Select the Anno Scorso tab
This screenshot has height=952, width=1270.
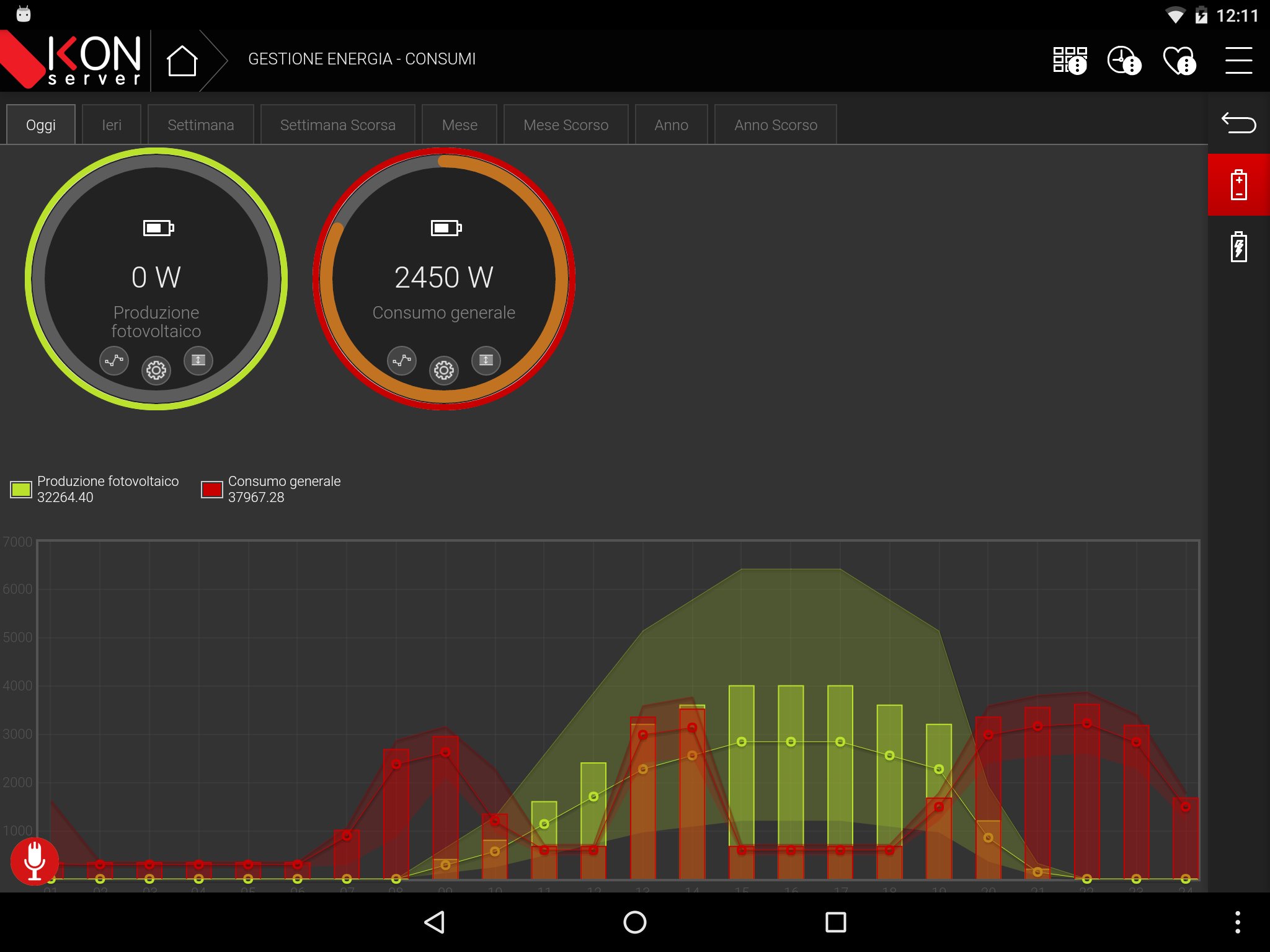coord(775,124)
